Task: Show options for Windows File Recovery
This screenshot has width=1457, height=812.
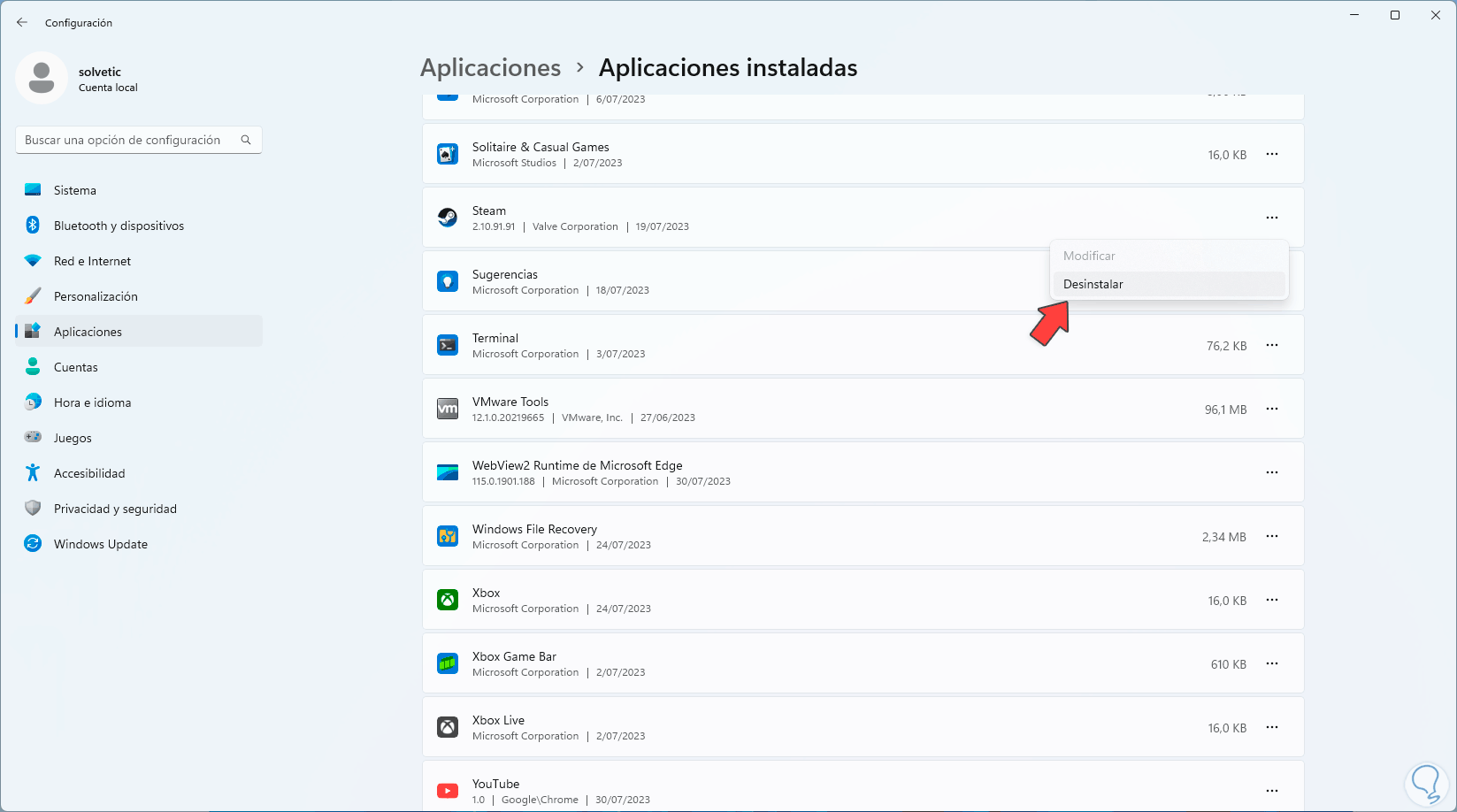Action: [x=1272, y=536]
